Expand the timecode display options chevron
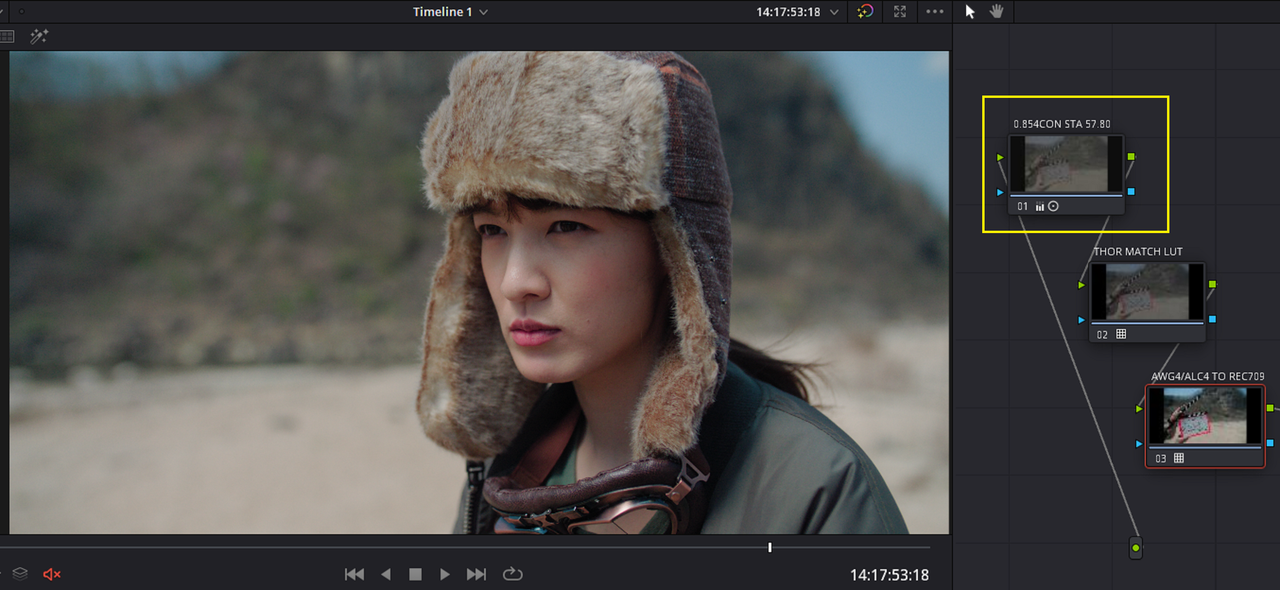The image size is (1280, 590). tap(834, 12)
